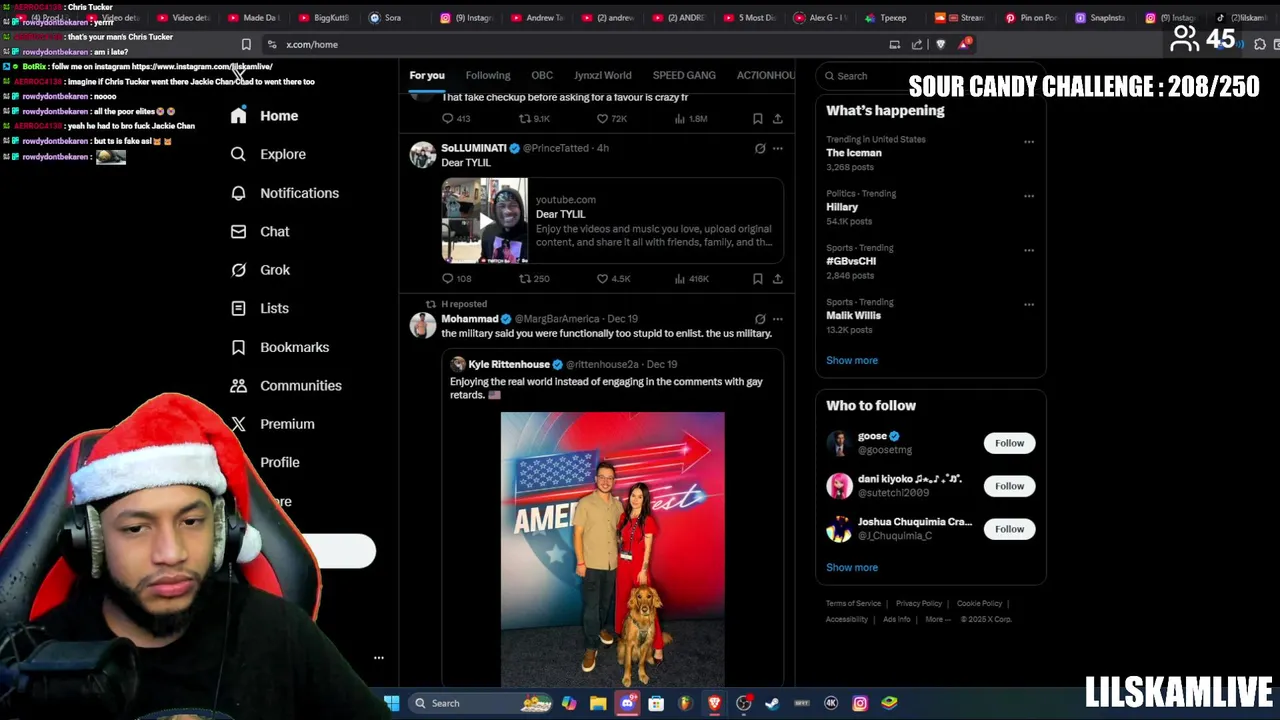1280x720 pixels.
Task: Open the Hillary trend
Action: pos(842,207)
